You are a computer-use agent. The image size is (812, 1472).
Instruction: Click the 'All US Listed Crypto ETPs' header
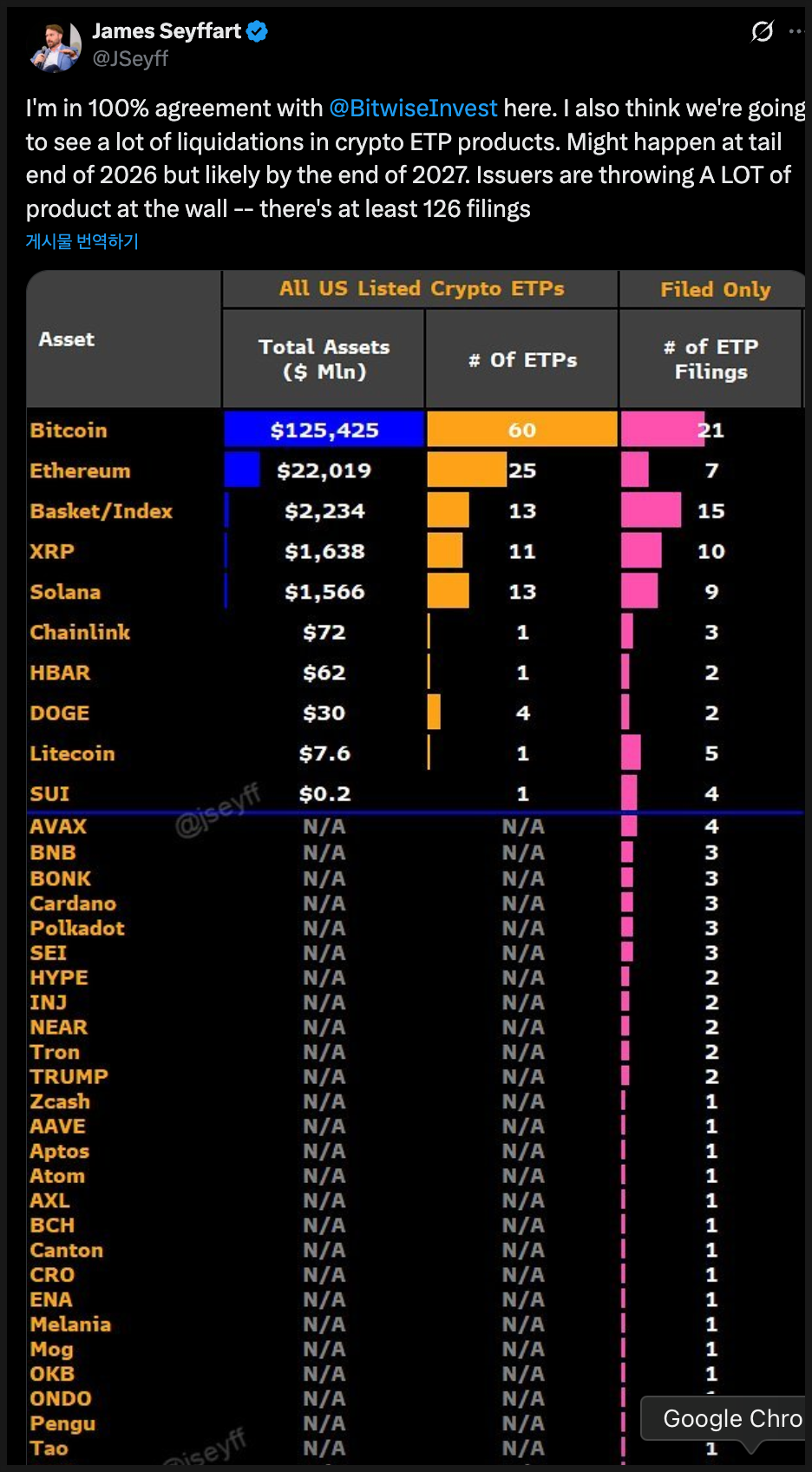tap(422, 288)
